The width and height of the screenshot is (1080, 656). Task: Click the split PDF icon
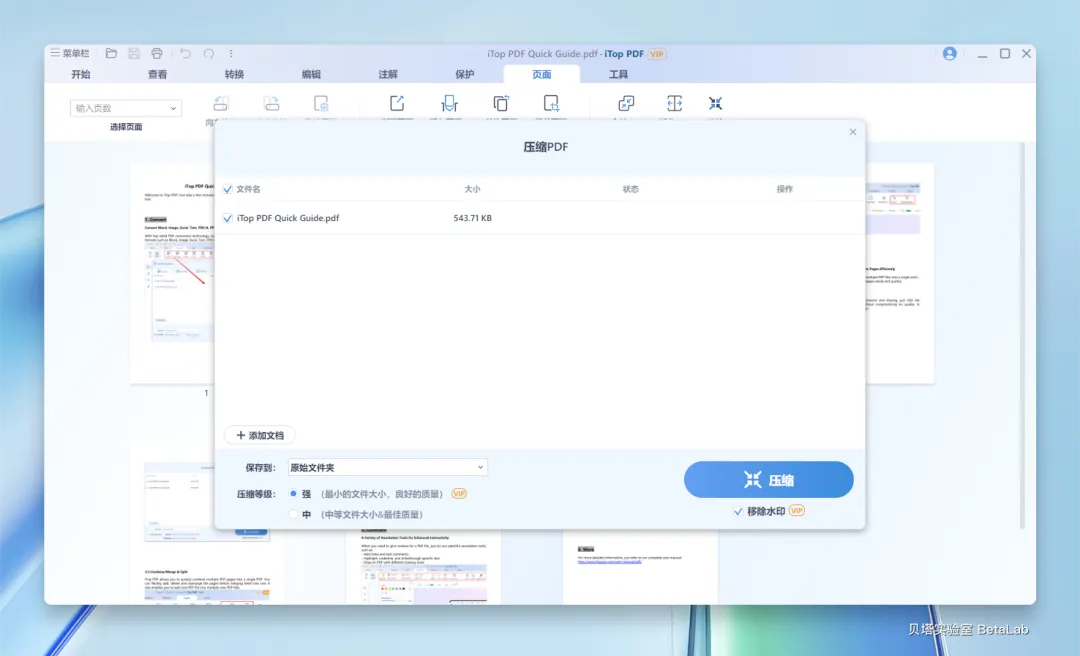pos(674,103)
